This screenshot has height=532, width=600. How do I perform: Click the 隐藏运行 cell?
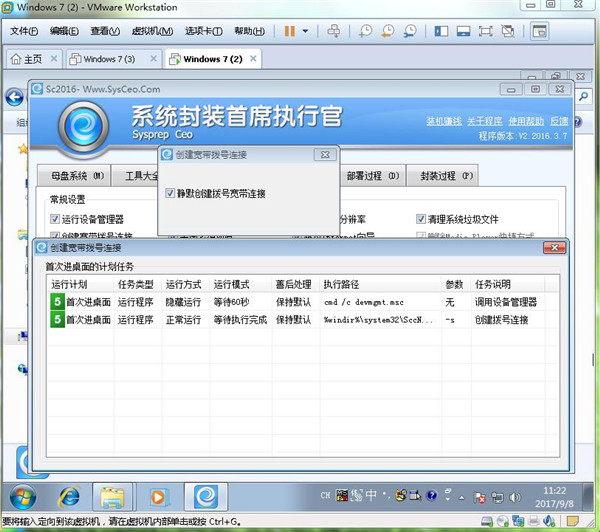[x=183, y=302]
